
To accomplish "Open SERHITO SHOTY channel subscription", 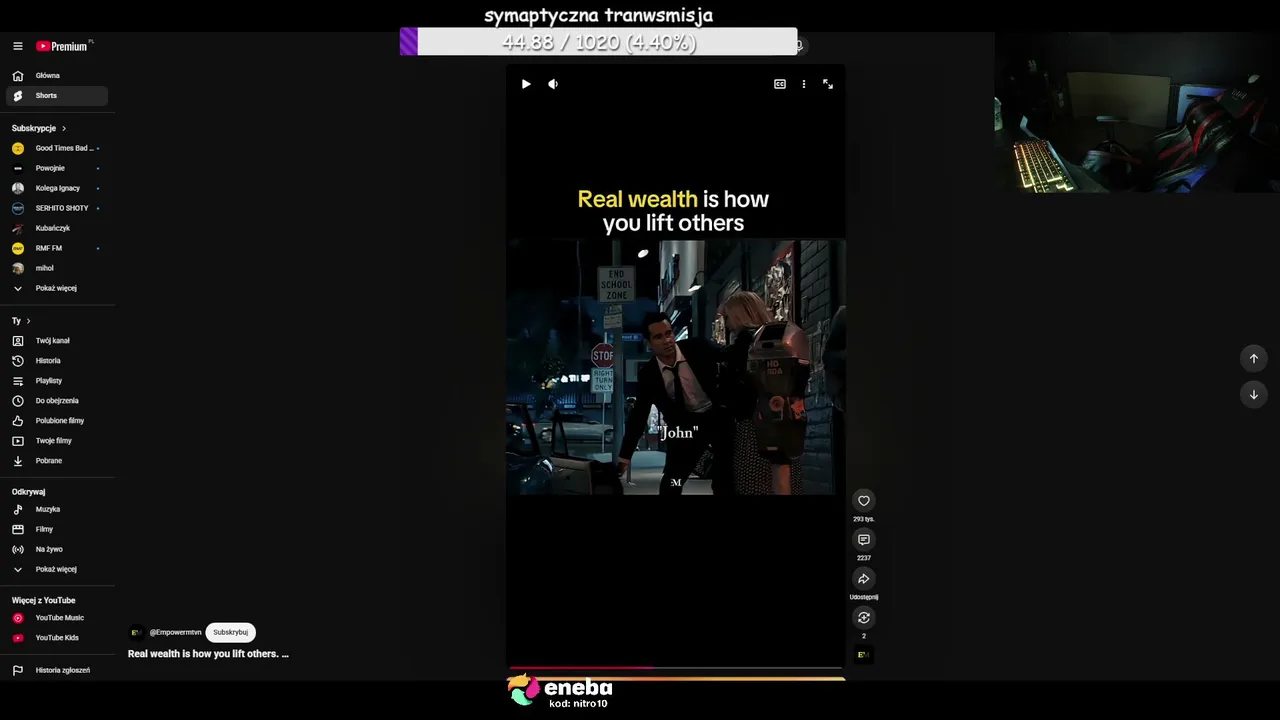I will 57,208.
